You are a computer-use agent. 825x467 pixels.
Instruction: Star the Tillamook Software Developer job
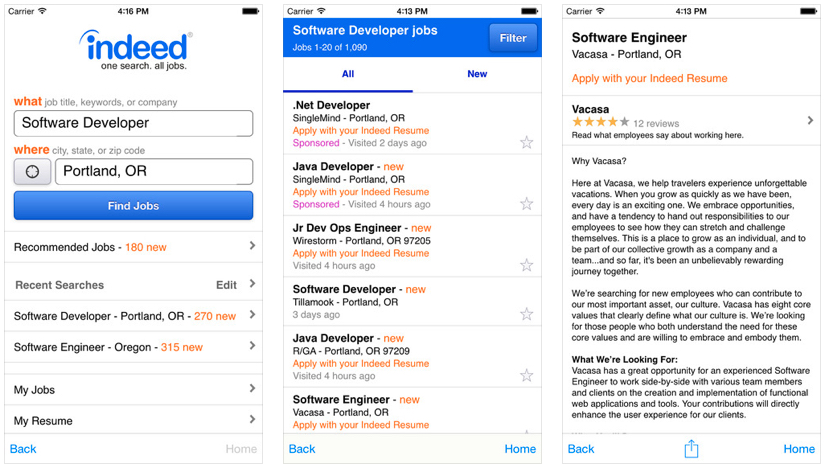526,314
